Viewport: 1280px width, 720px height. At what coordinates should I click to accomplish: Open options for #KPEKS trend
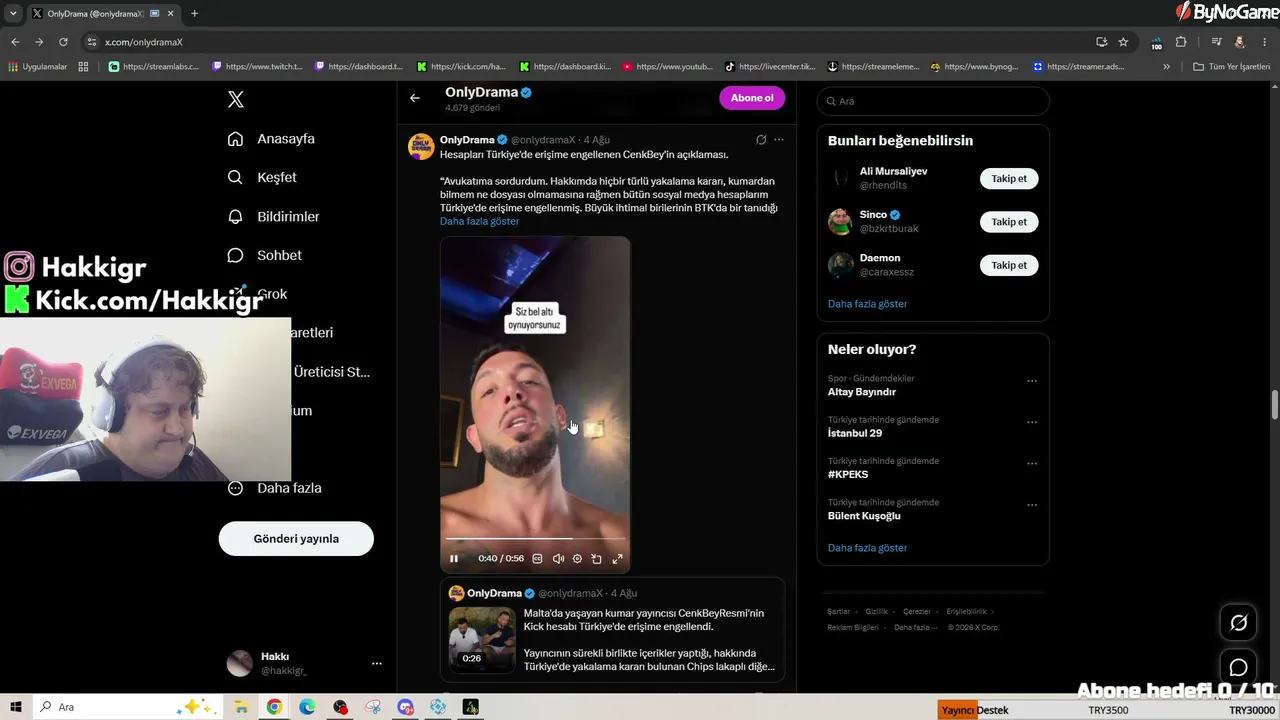click(x=1032, y=464)
